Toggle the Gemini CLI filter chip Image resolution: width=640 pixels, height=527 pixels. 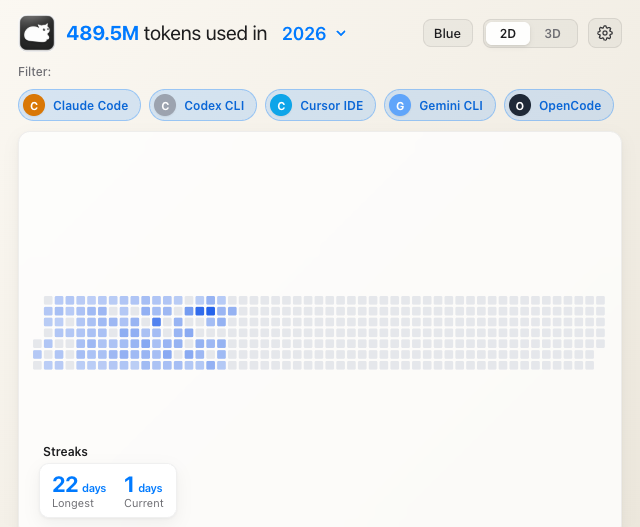pyautogui.click(x=440, y=105)
